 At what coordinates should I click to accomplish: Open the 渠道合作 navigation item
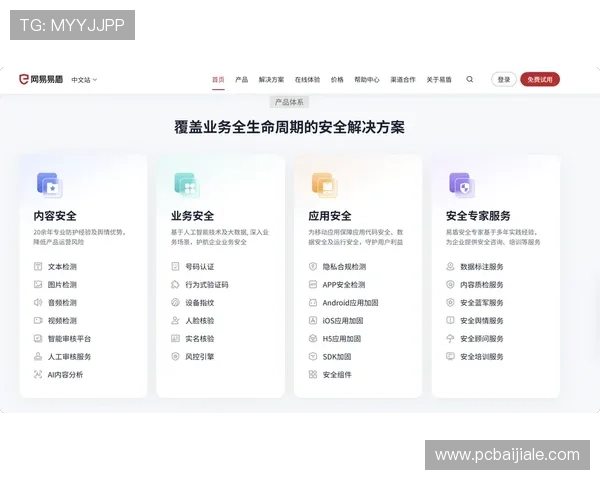(x=403, y=80)
